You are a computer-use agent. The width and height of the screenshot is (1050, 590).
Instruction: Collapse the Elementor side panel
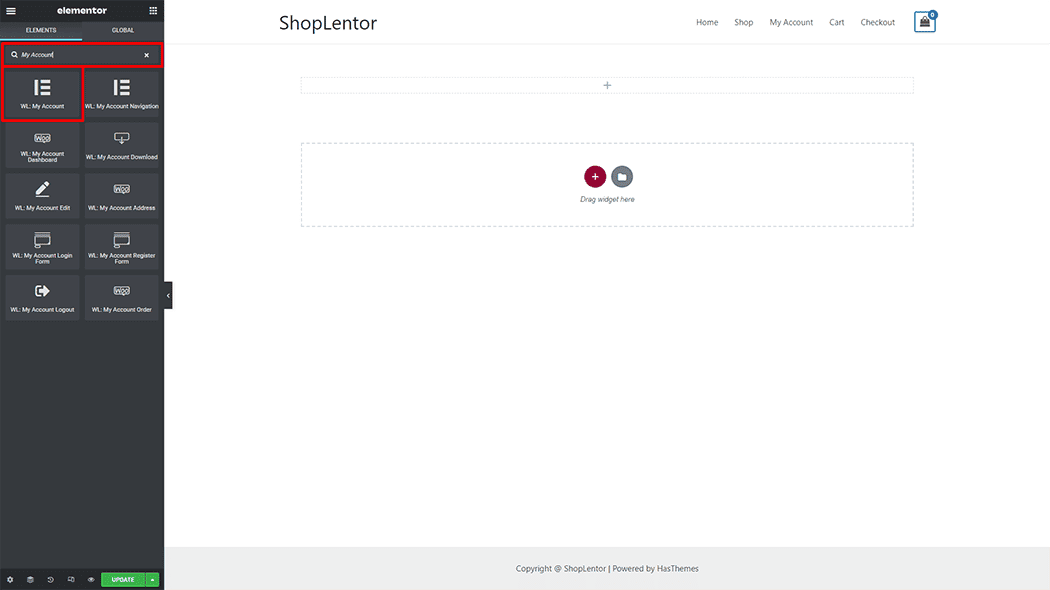pos(168,295)
